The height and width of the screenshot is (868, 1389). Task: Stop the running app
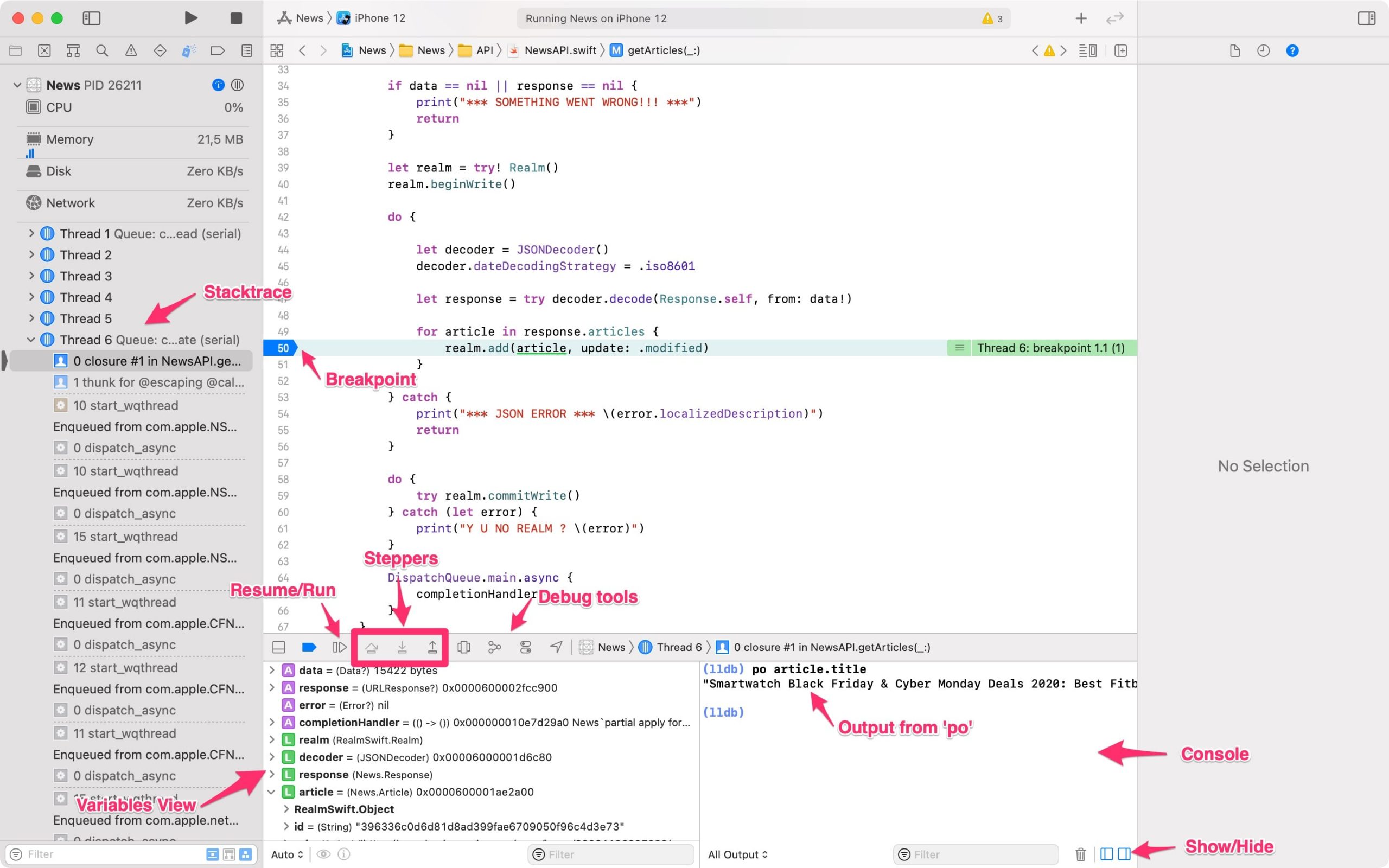(x=236, y=18)
